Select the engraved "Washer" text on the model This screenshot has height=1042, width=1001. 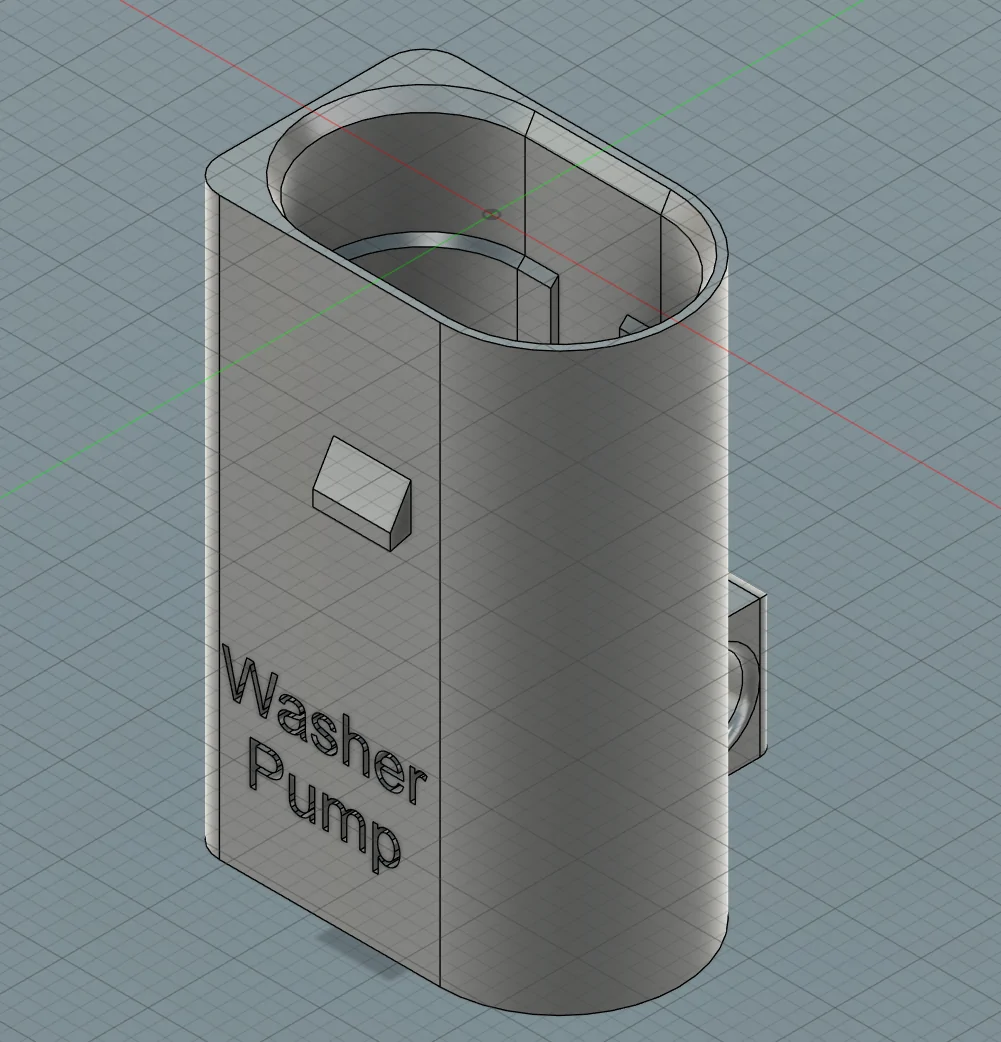[324, 725]
